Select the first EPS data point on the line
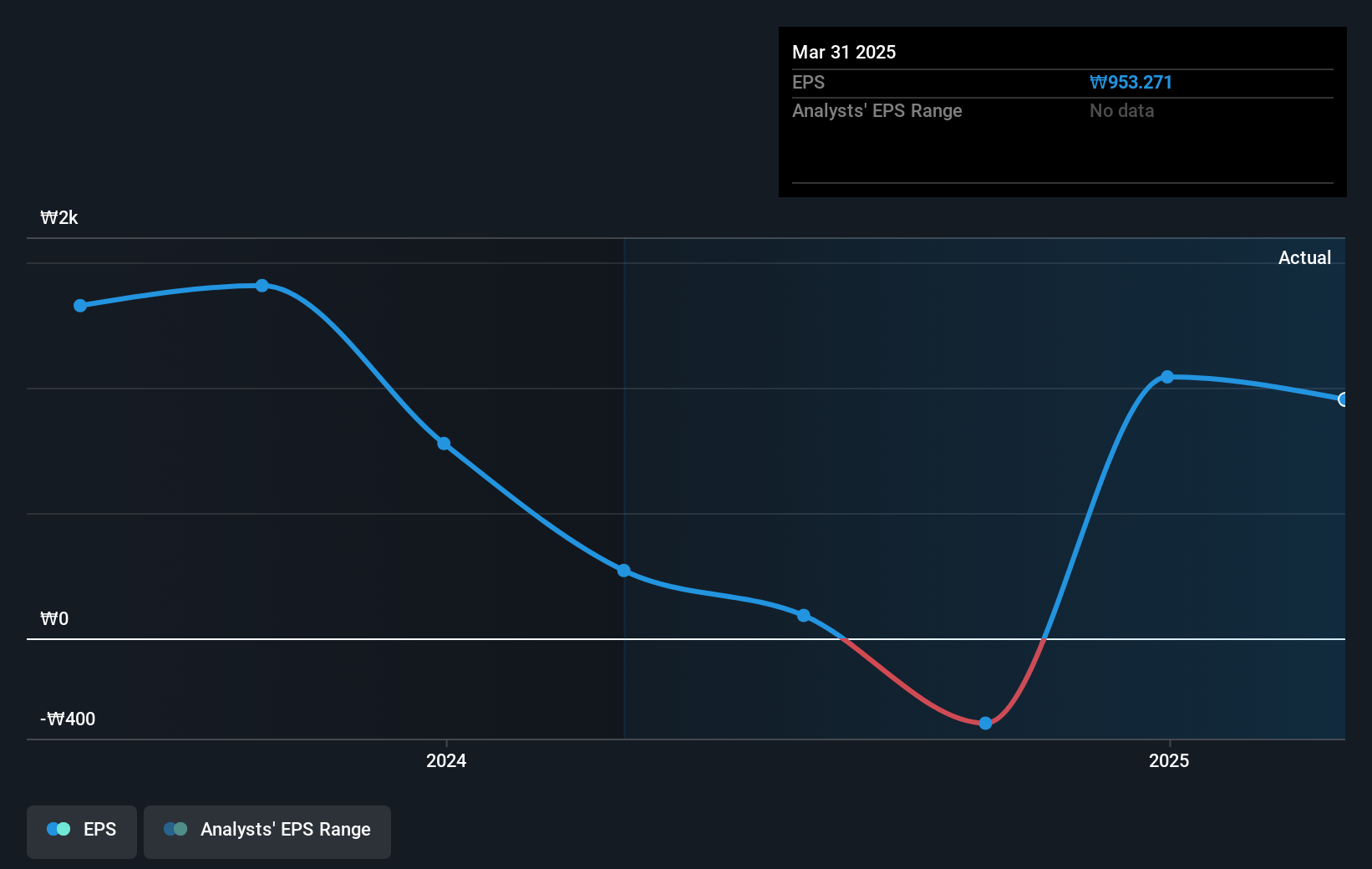 pos(80,306)
